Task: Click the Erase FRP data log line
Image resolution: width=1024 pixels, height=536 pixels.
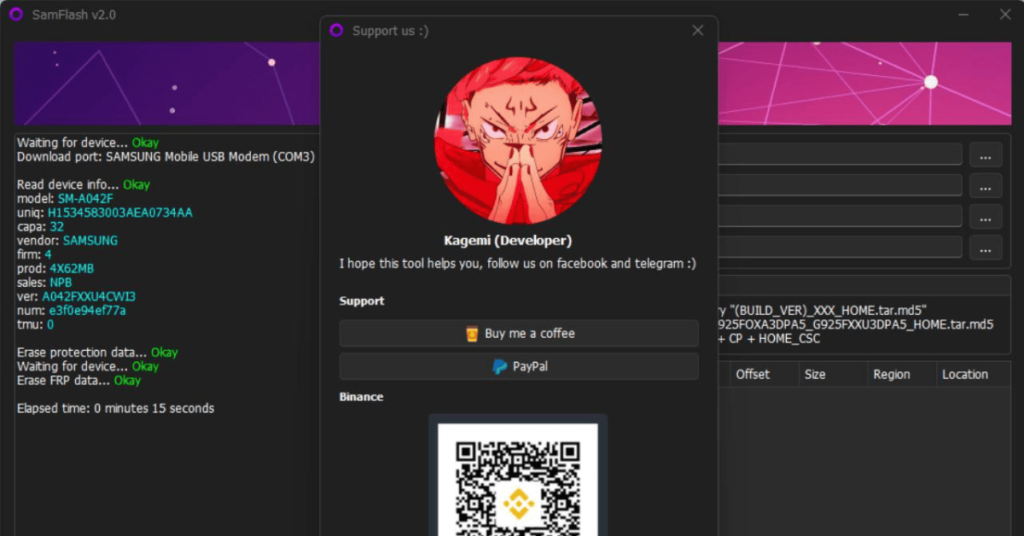Action: (79, 381)
